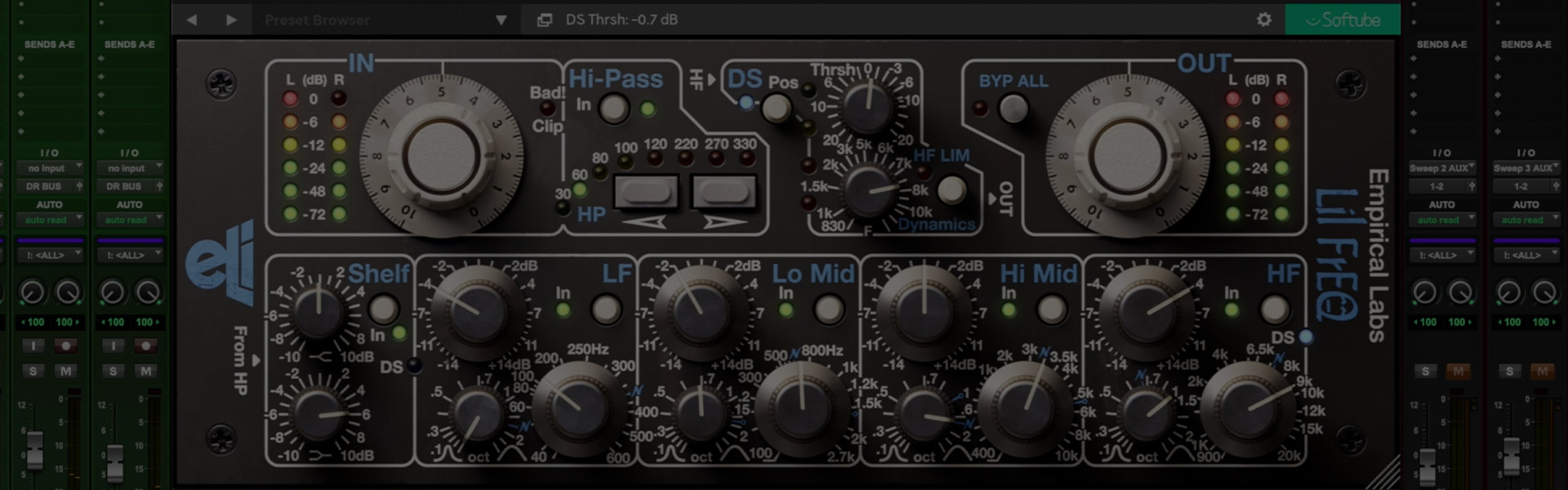Open the Preset Browser dropdown
This screenshot has height=490, width=1568.
[501, 20]
